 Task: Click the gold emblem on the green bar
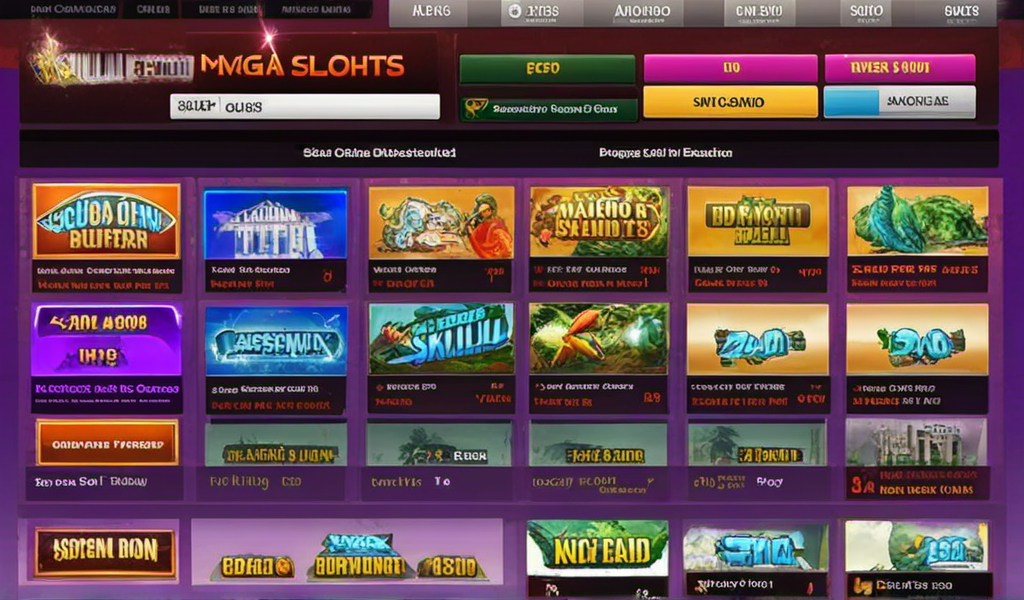click(x=475, y=109)
